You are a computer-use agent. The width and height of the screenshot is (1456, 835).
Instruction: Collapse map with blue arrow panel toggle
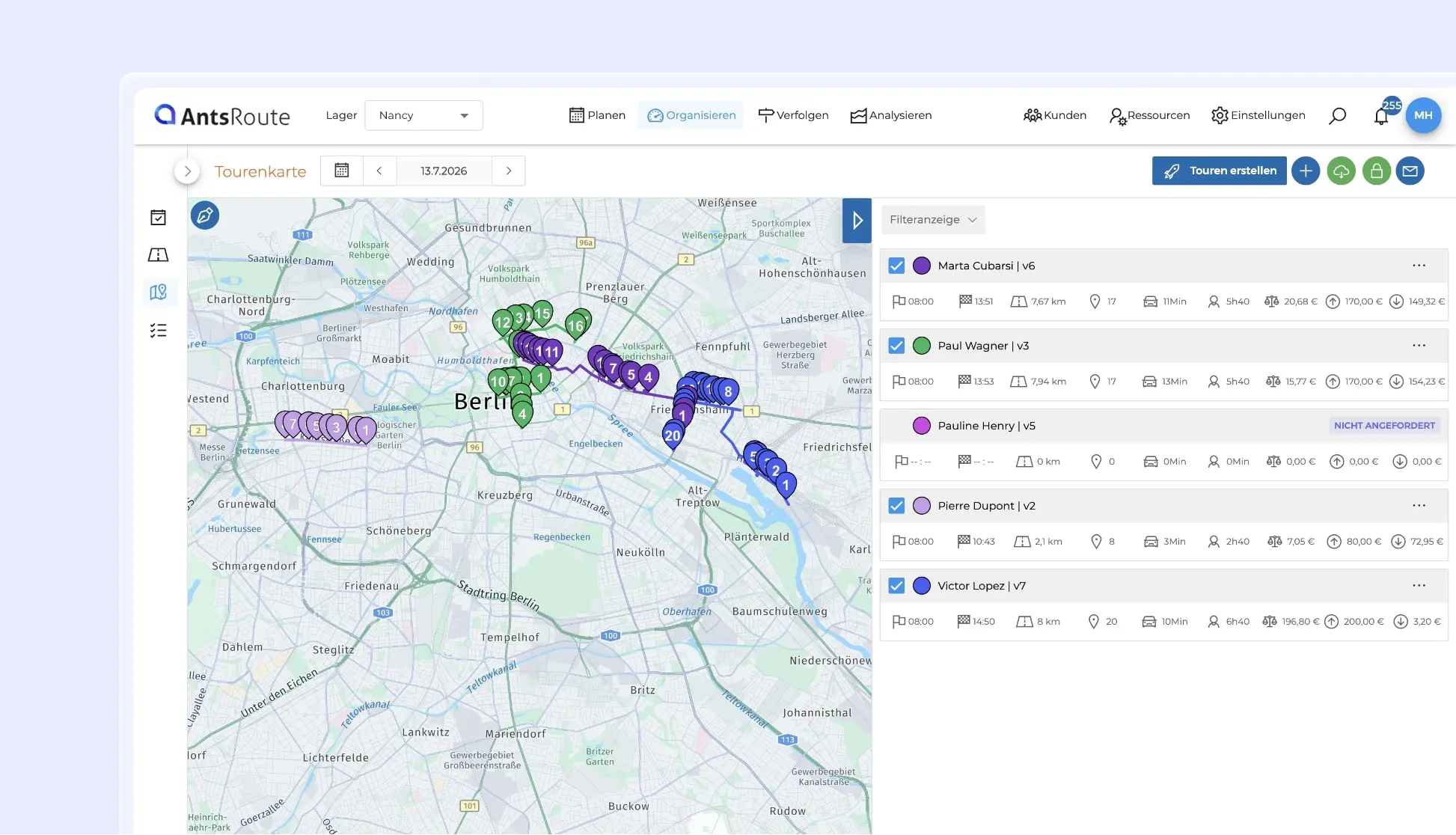[857, 221]
